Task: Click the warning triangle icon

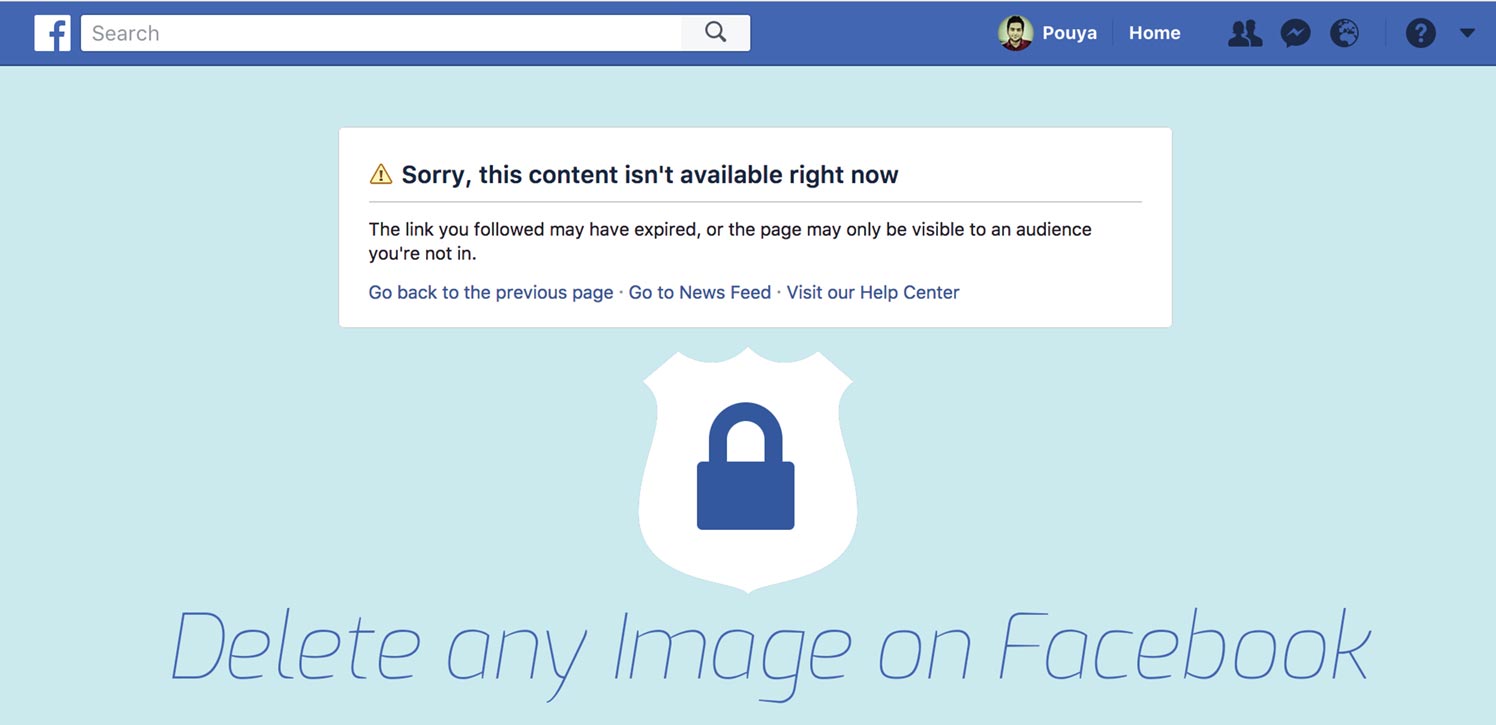Action: click(x=381, y=175)
